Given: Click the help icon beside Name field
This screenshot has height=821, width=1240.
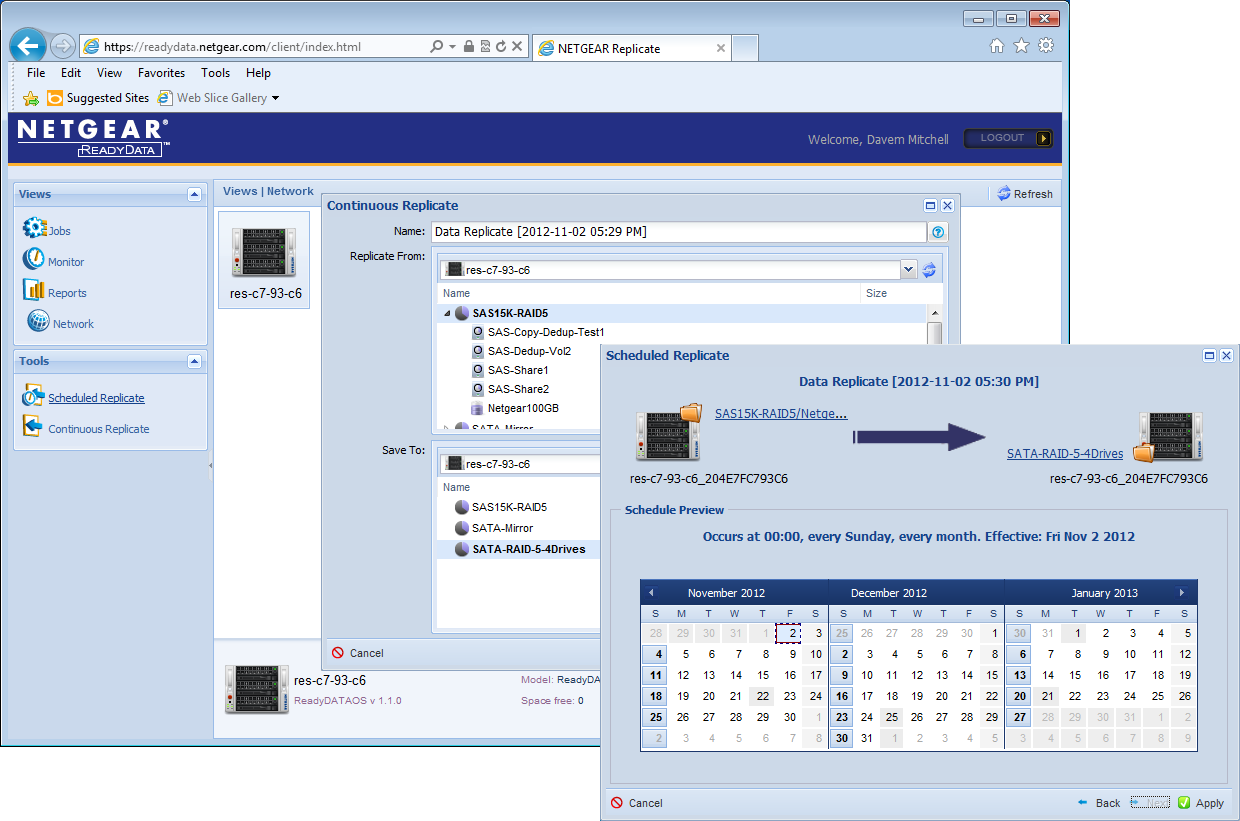Looking at the screenshot, I should pyautogui.click(x=938, y=232).
